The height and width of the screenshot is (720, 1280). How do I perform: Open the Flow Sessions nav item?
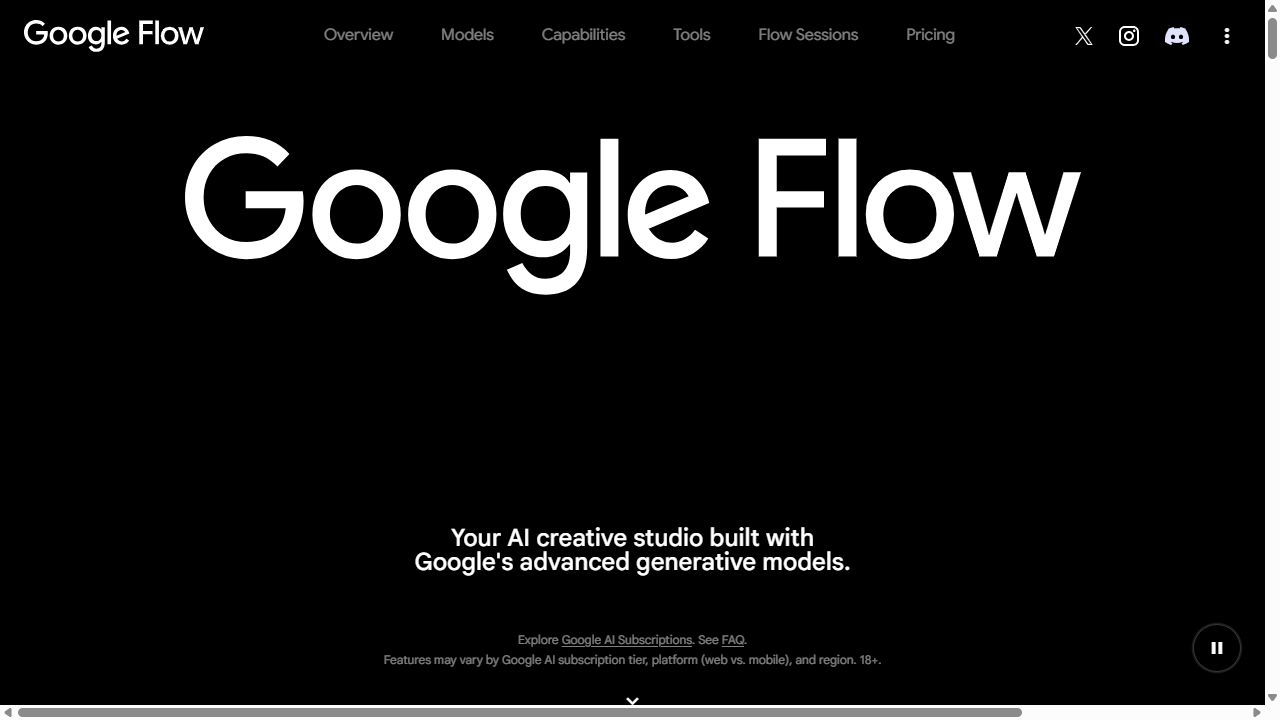[x=808, y=35]
